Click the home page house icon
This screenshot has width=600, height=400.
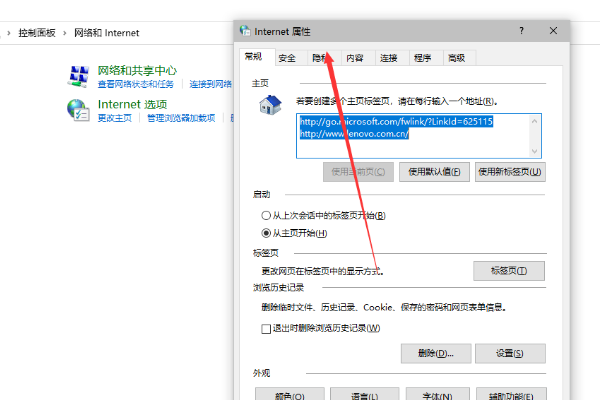(x=271, y=105)
